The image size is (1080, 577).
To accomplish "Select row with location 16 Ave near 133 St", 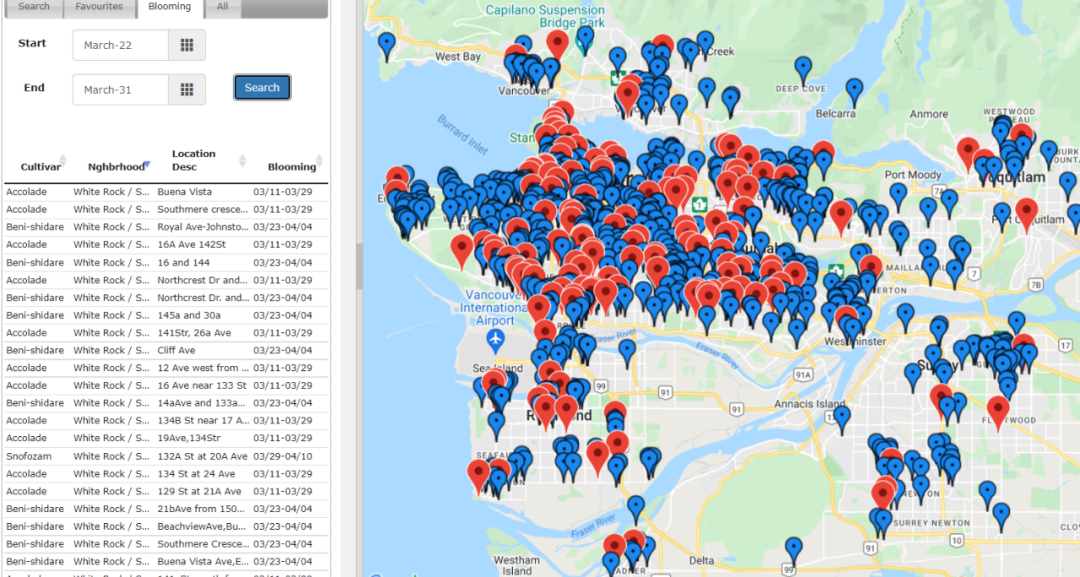I will [166, 386].
